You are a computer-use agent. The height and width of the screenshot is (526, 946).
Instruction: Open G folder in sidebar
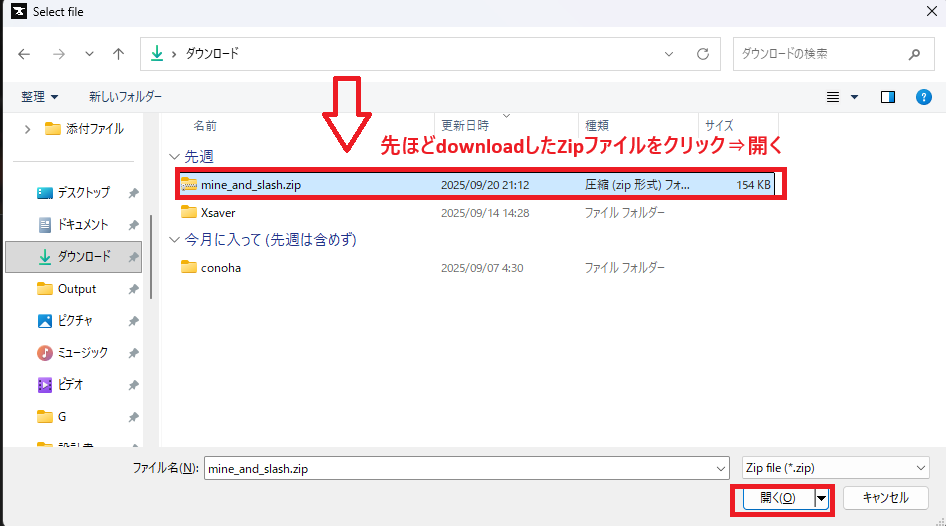click(52, 417)
